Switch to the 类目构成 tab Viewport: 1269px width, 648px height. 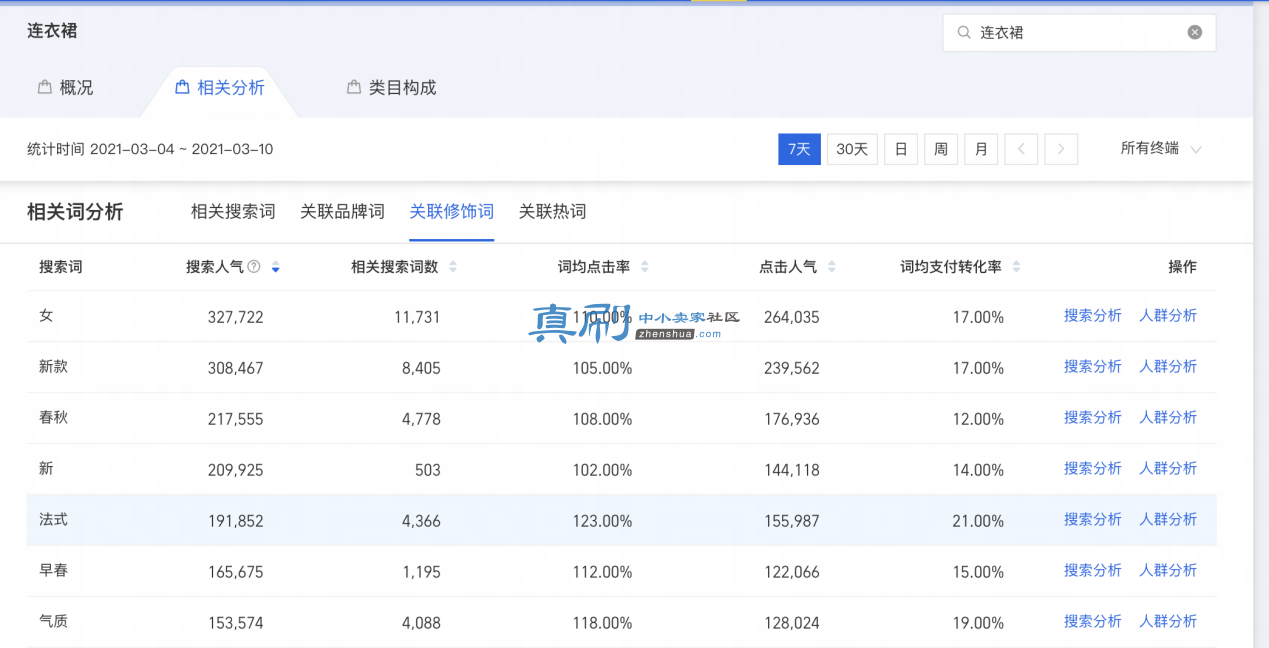391,88
